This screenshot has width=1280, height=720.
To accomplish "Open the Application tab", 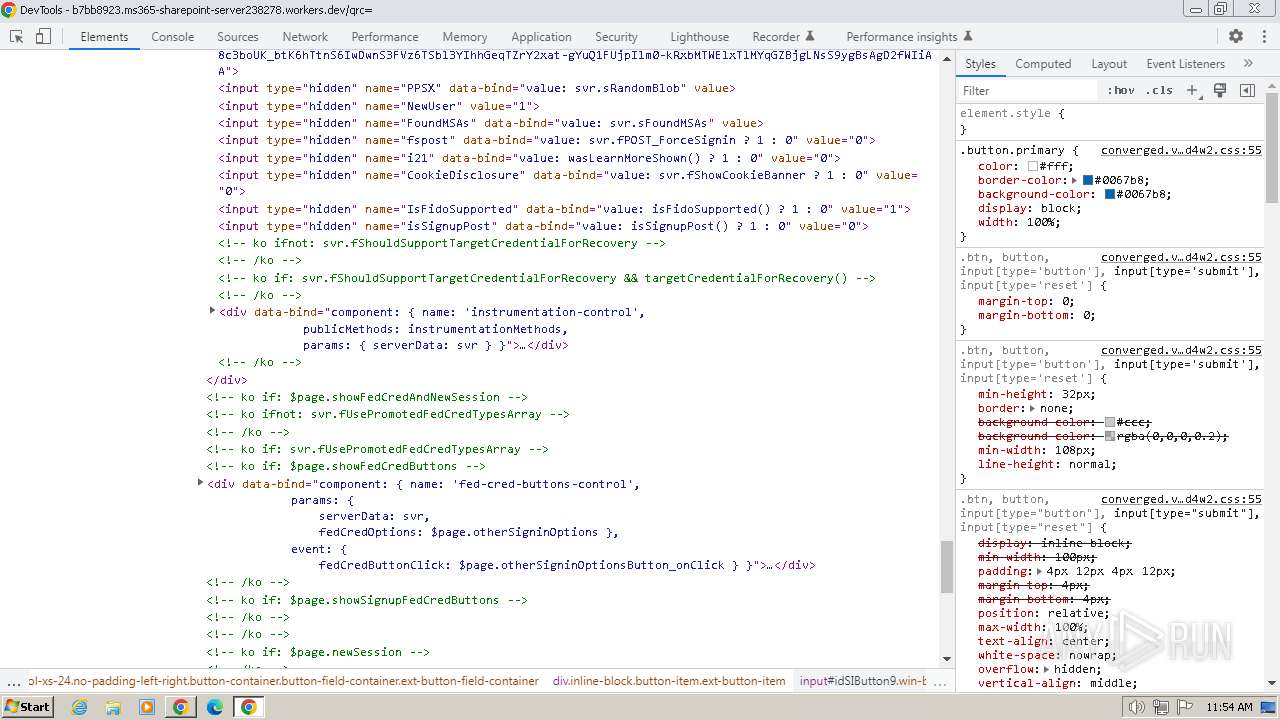I will tap(541, 36).
